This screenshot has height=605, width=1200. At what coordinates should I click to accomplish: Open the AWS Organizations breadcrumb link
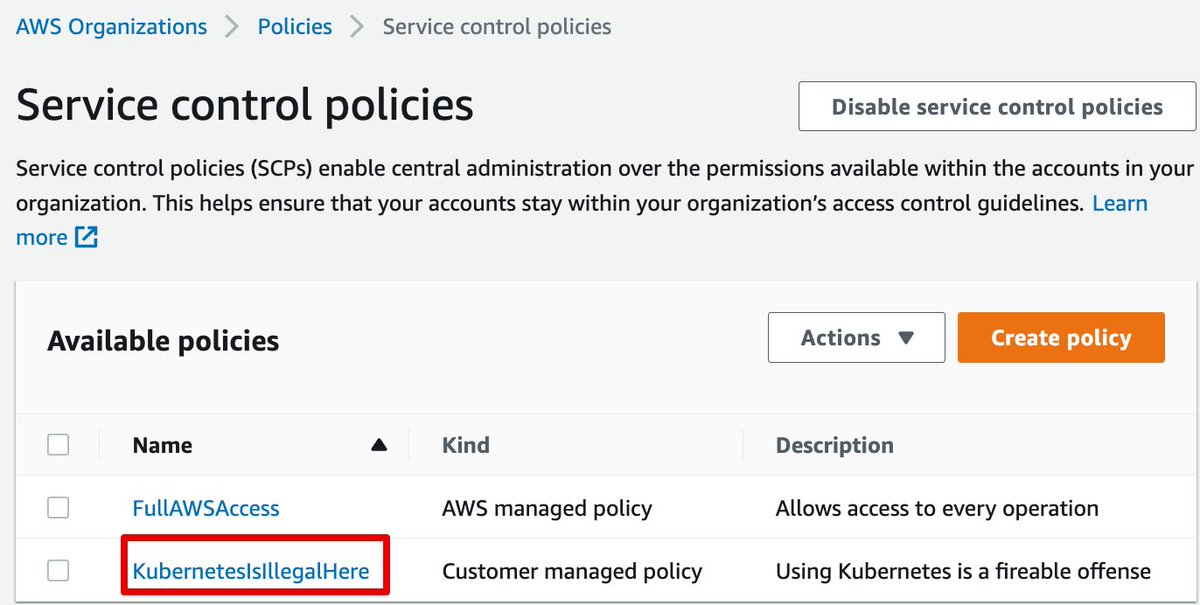pyautogui.click(x=111, y=27)
